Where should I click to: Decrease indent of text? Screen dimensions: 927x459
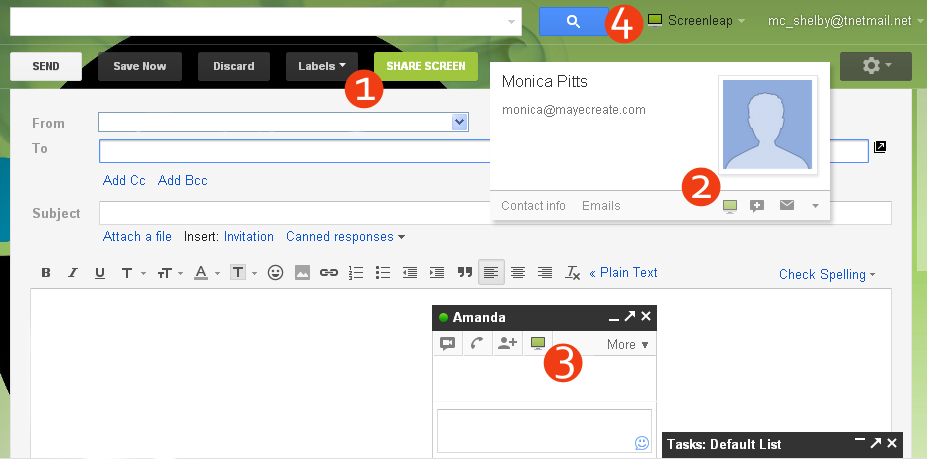tap(410, 273)
